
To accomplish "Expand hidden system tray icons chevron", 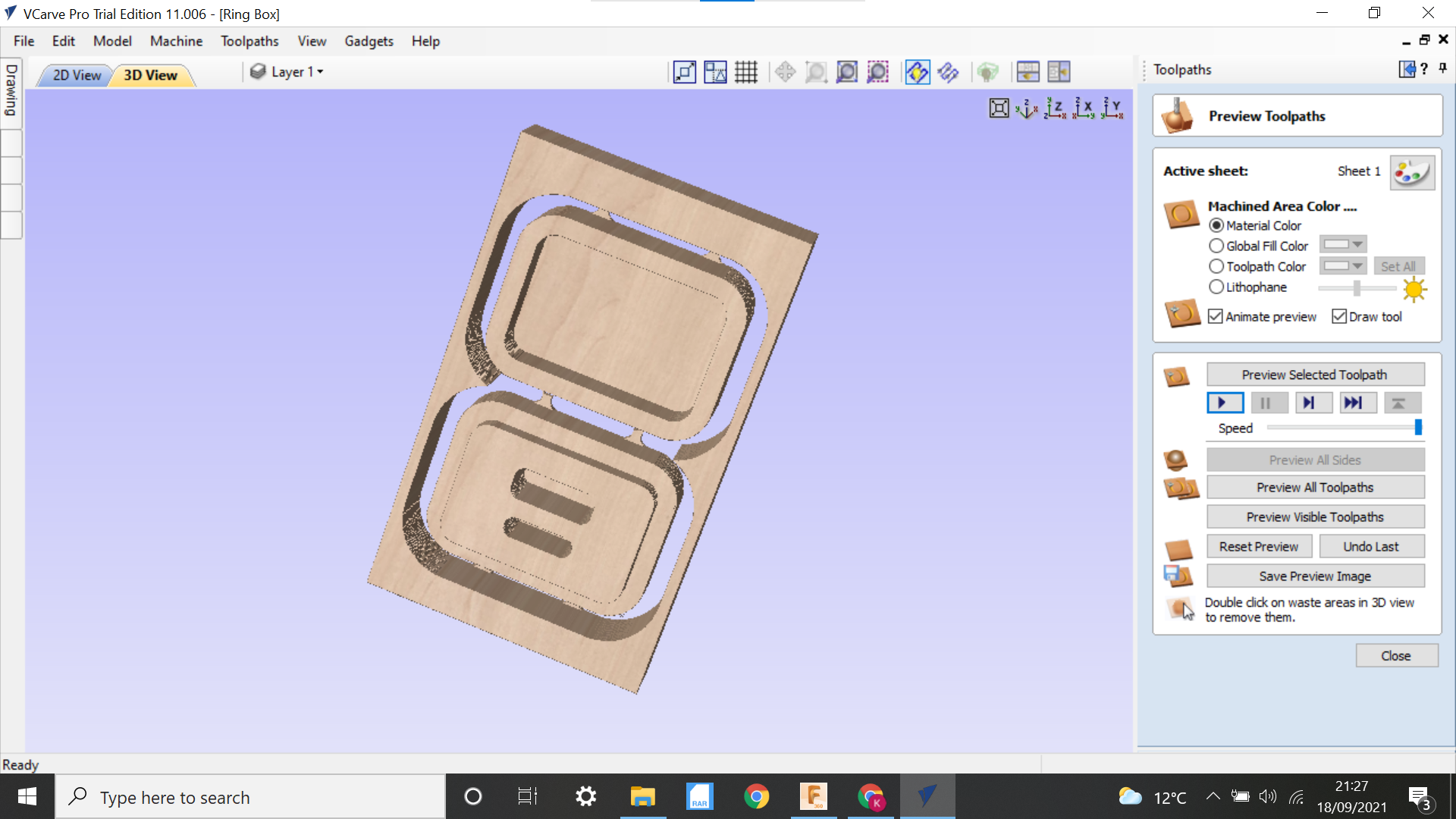I will pos(1213,796).
